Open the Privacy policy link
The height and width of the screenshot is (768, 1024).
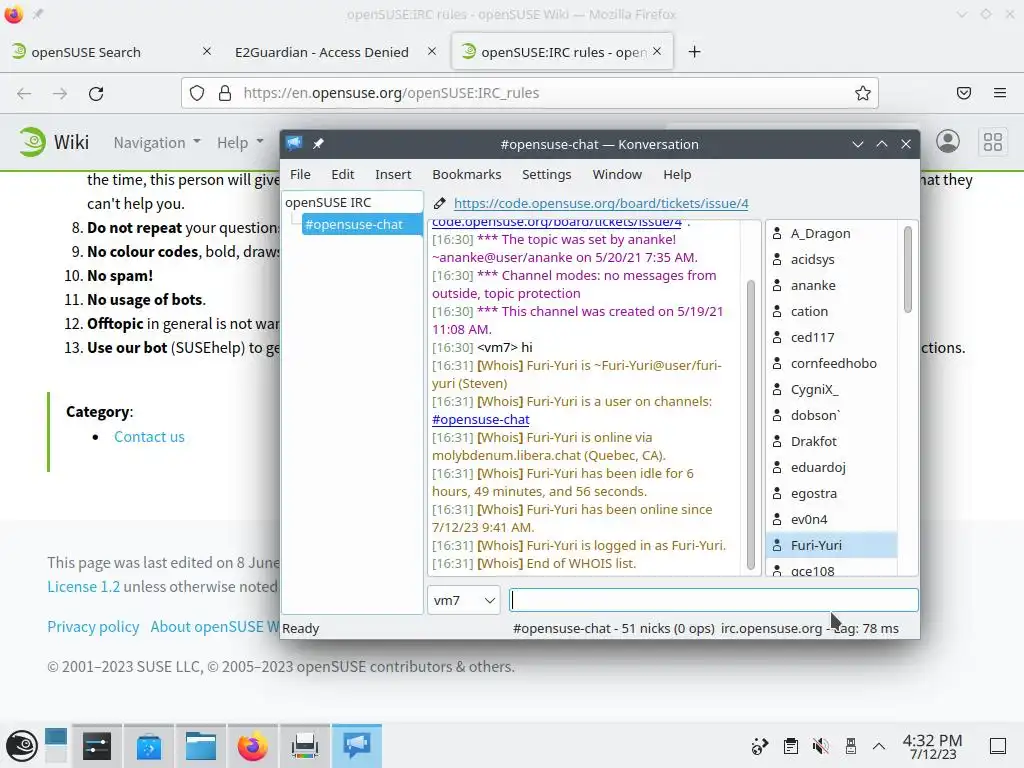(93, 627)
